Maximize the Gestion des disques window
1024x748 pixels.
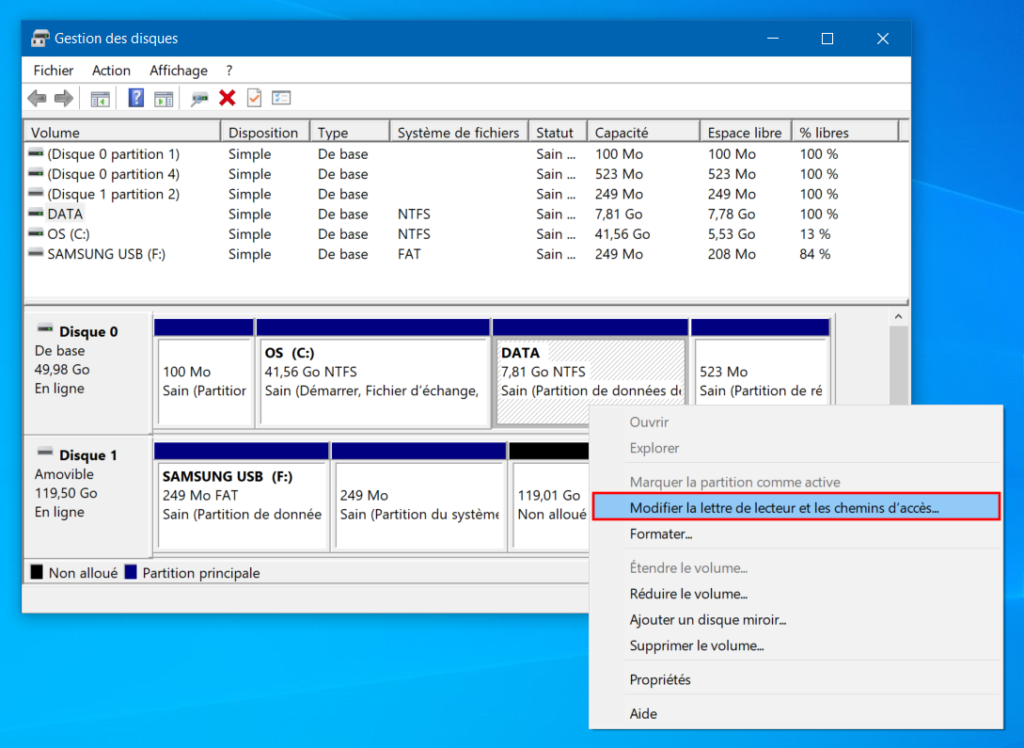coord(827,39)
